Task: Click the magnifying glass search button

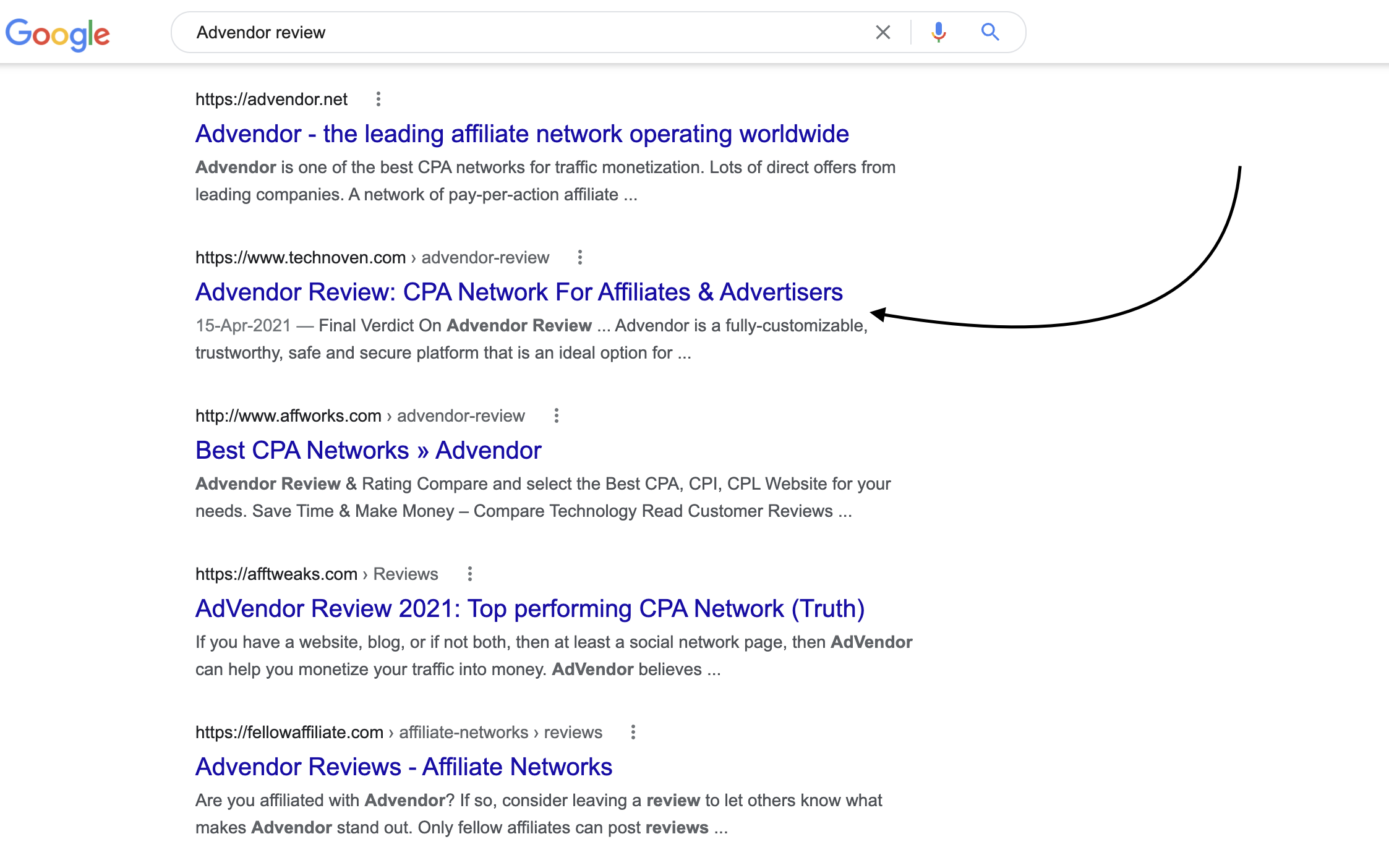Action: 990,32
